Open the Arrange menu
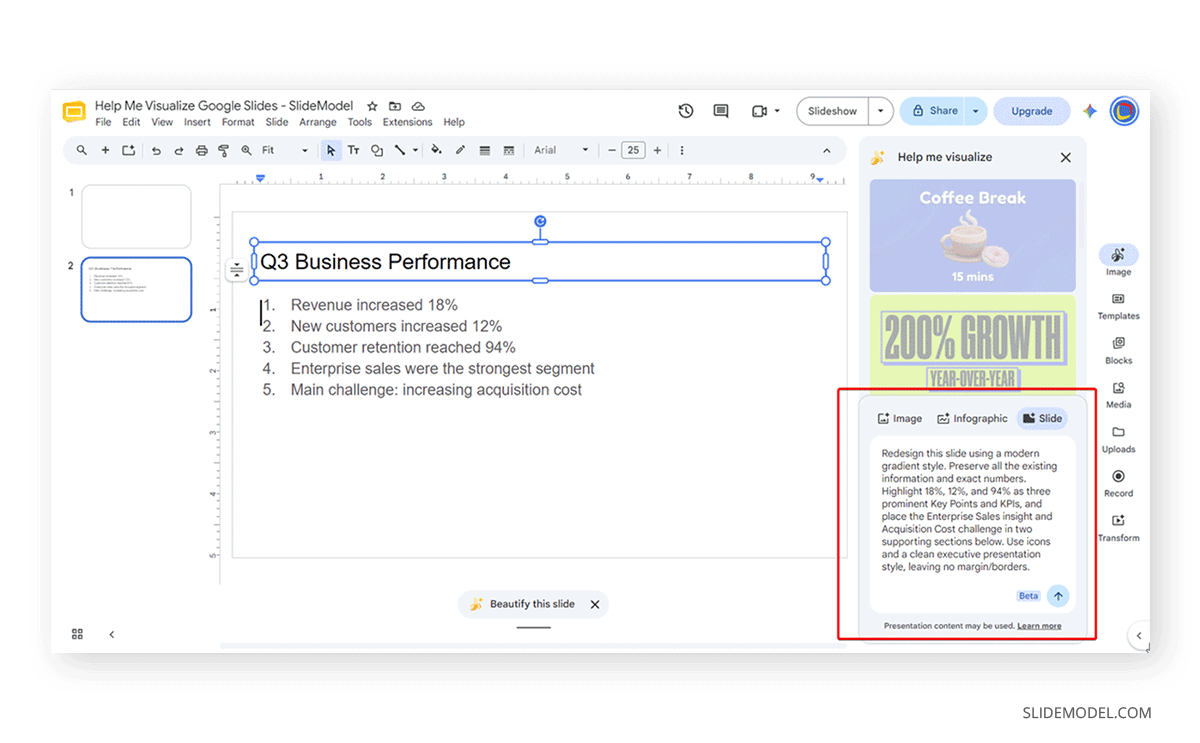The width and height of the screenshot is (1200, 743). (318, 122)
